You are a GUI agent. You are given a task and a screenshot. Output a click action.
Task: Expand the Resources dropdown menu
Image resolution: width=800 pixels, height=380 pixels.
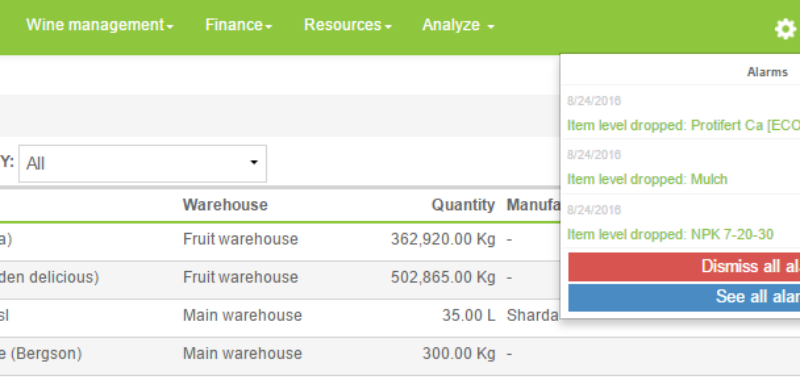pyautogui.click(x=347, y=25)
